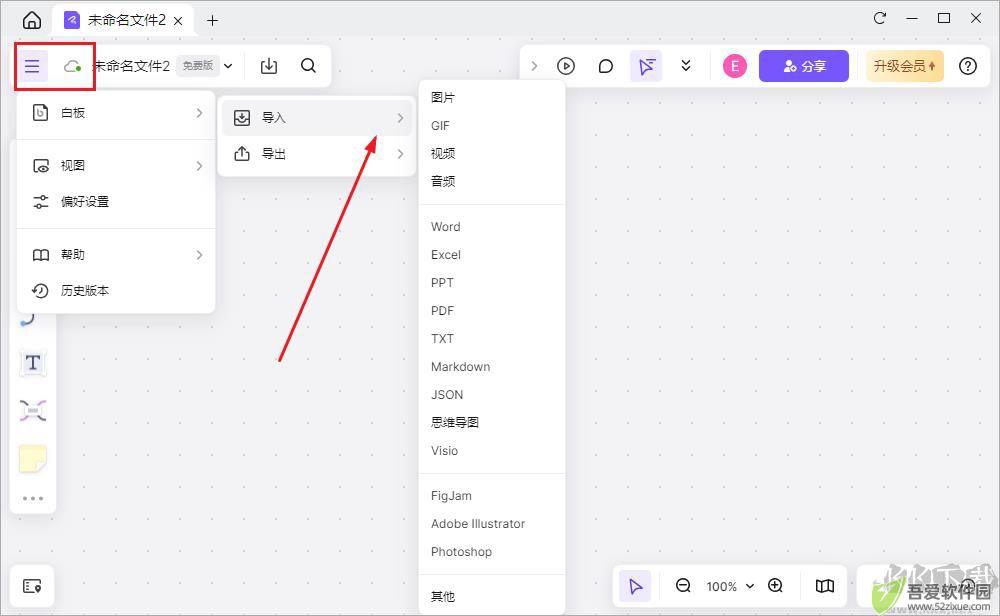The height and width of the screenshot is (616, 1000).
Task: Click the refresh icon in title bar
Action: [x=880, y=18]
